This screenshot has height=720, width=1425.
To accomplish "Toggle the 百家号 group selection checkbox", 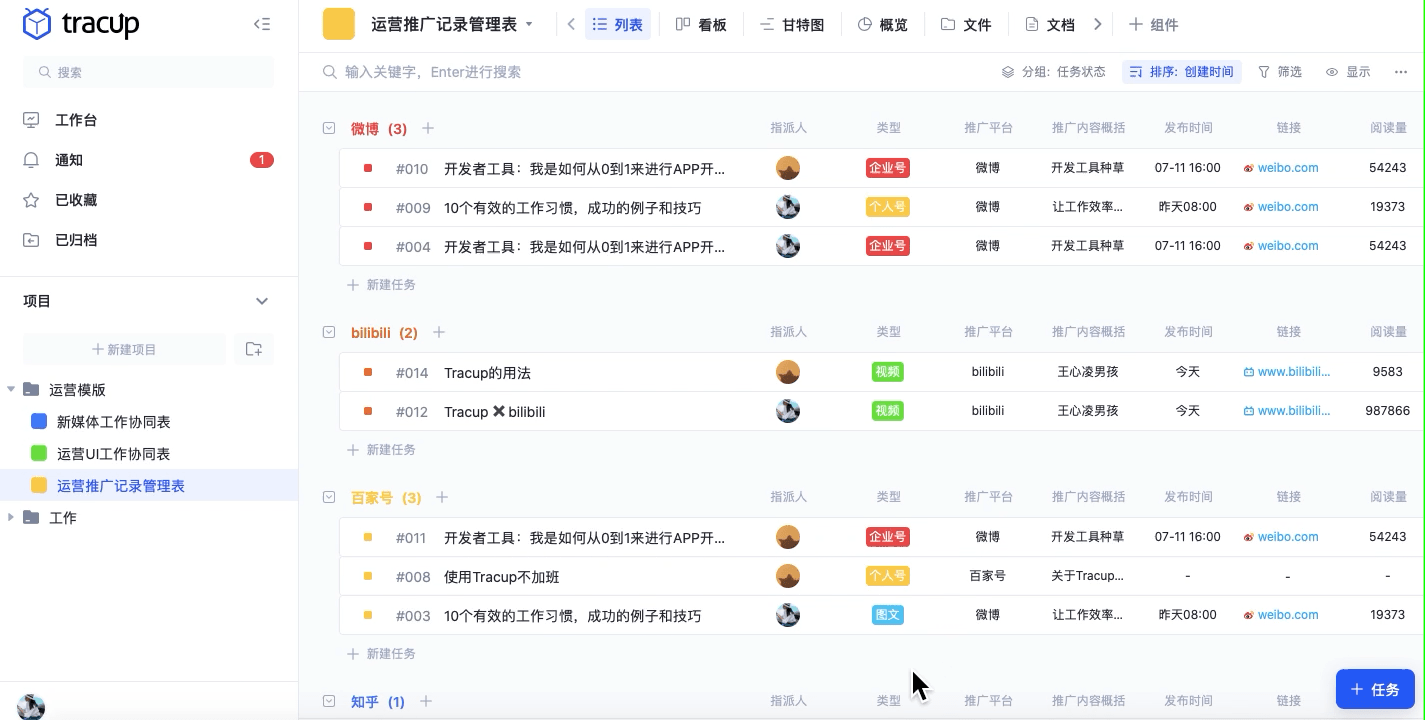I will [328, 497].
